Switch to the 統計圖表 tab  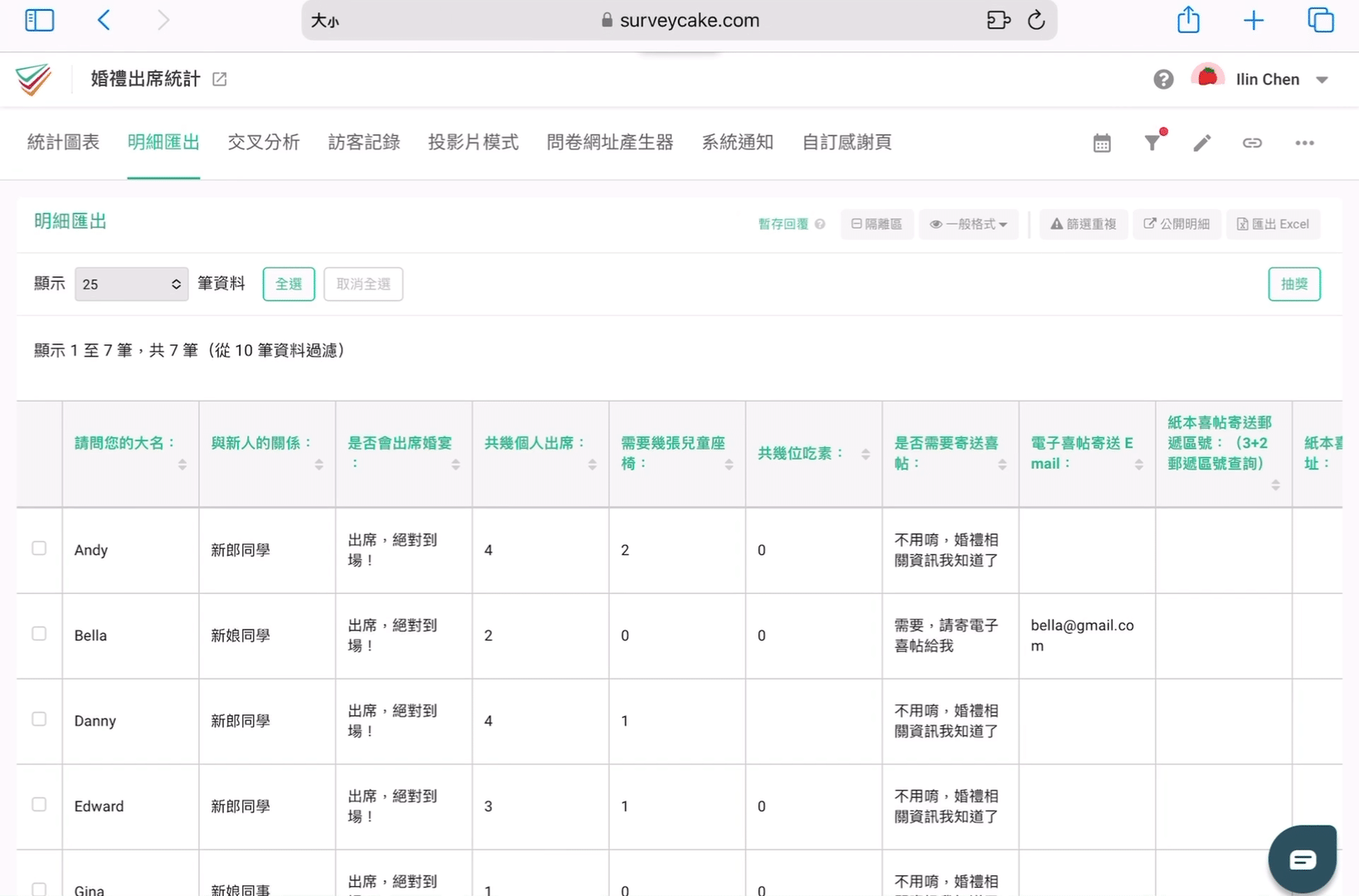tap(63, 142)
